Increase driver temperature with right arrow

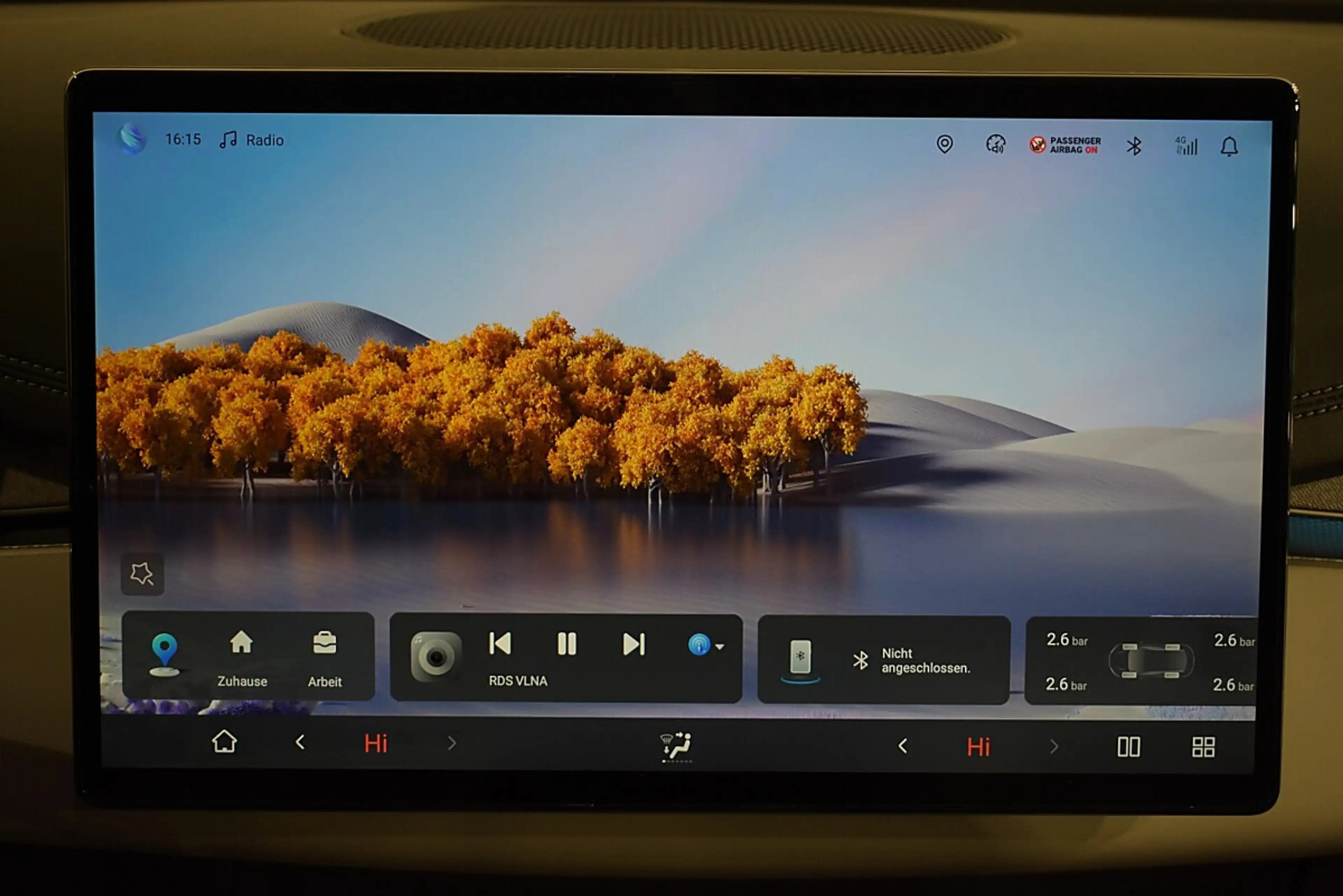[x=452, y=744]
